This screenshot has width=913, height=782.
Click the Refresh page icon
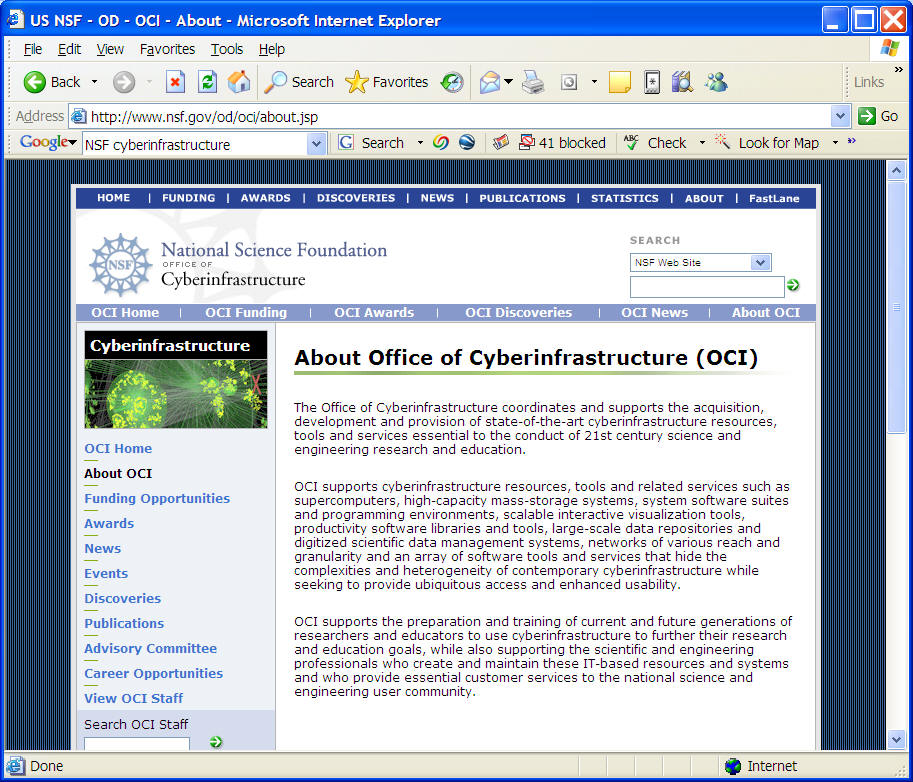click(x=207, y=82)
